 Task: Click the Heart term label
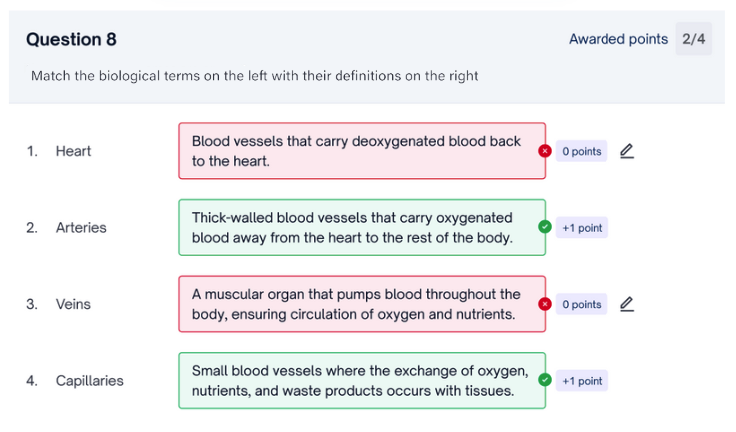tap(73, 151)
